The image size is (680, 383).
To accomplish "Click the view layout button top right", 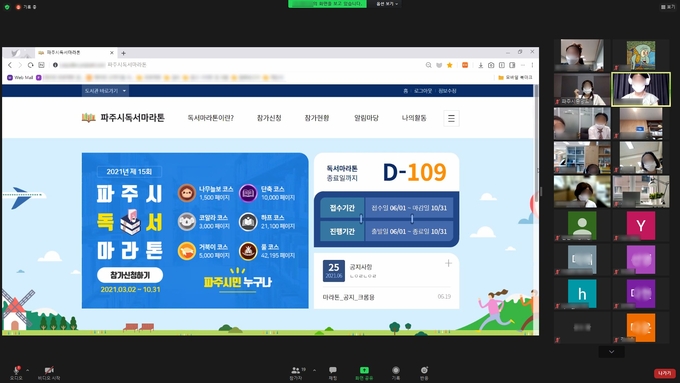I will click(x=668, y=7).
